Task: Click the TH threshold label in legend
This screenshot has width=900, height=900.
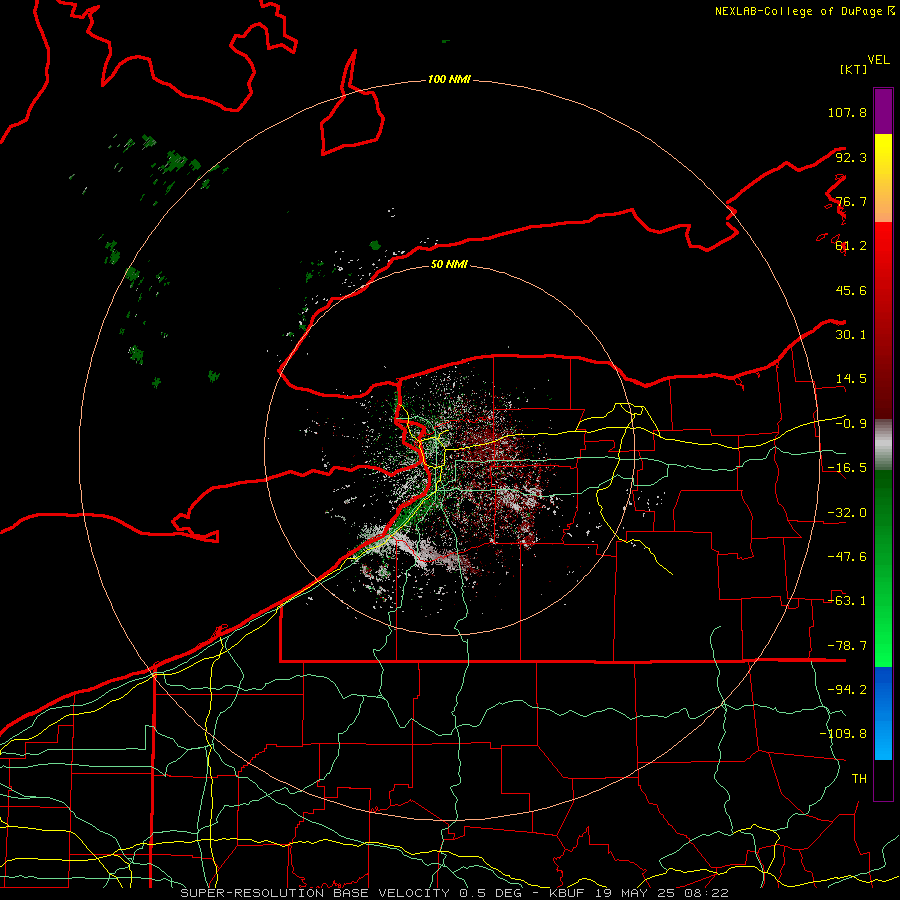Action: (x=859, y=779)
